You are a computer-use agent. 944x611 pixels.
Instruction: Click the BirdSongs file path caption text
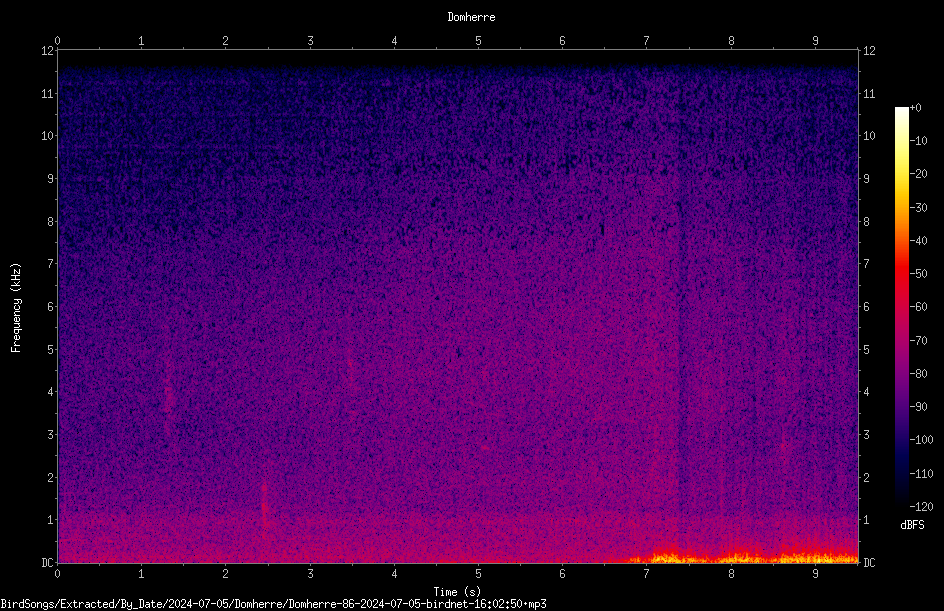pos(273,604)
